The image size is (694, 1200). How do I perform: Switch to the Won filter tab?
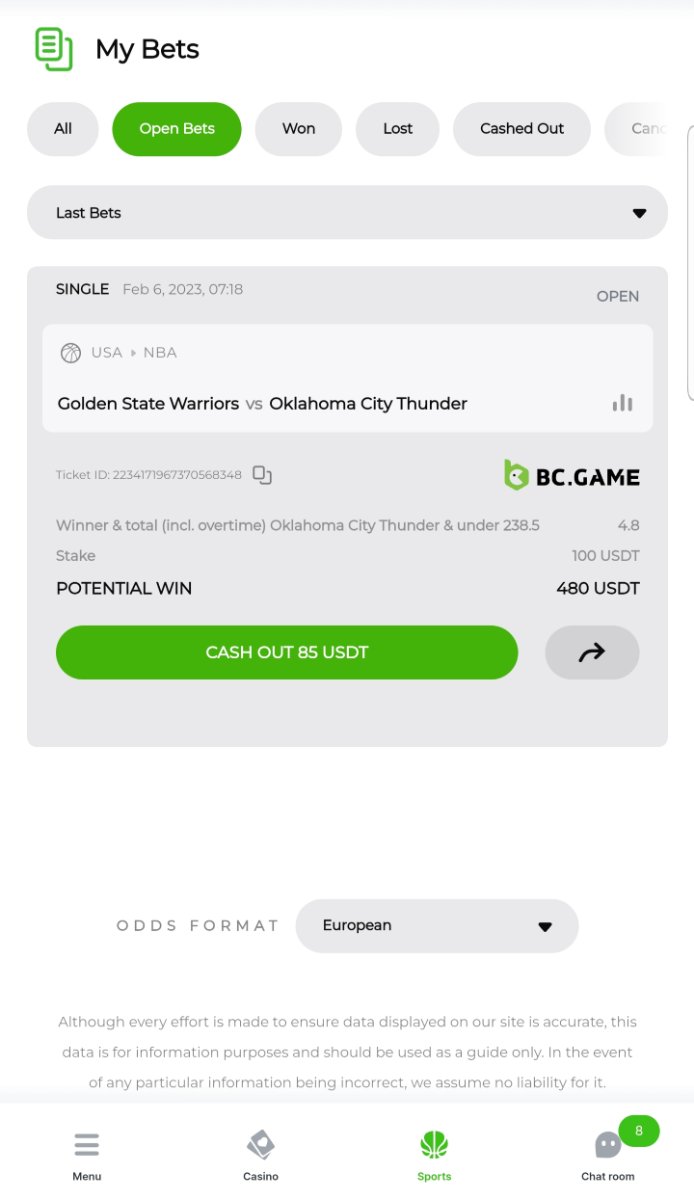(x=298, y=129)
